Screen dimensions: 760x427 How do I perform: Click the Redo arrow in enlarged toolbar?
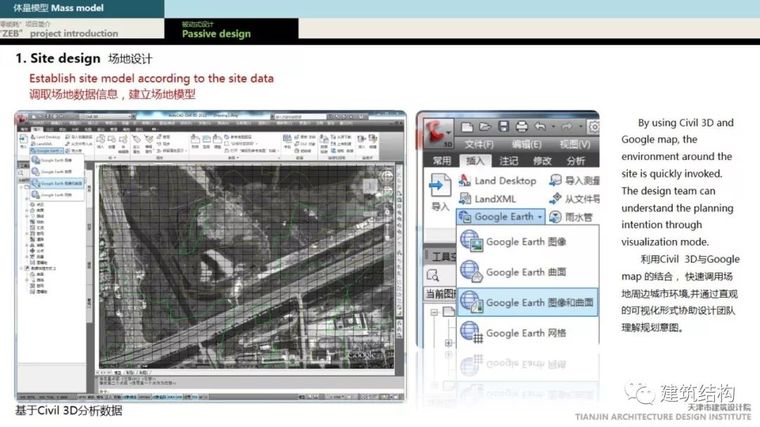[x=567, y=127]
